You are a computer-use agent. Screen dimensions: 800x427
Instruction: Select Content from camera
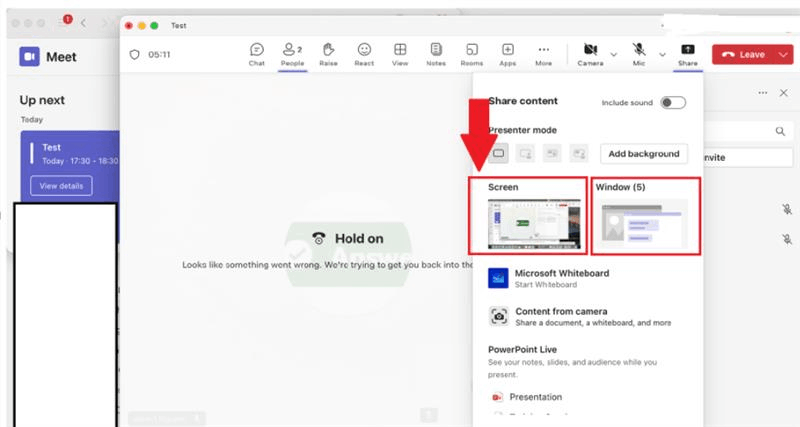(579, 316)
